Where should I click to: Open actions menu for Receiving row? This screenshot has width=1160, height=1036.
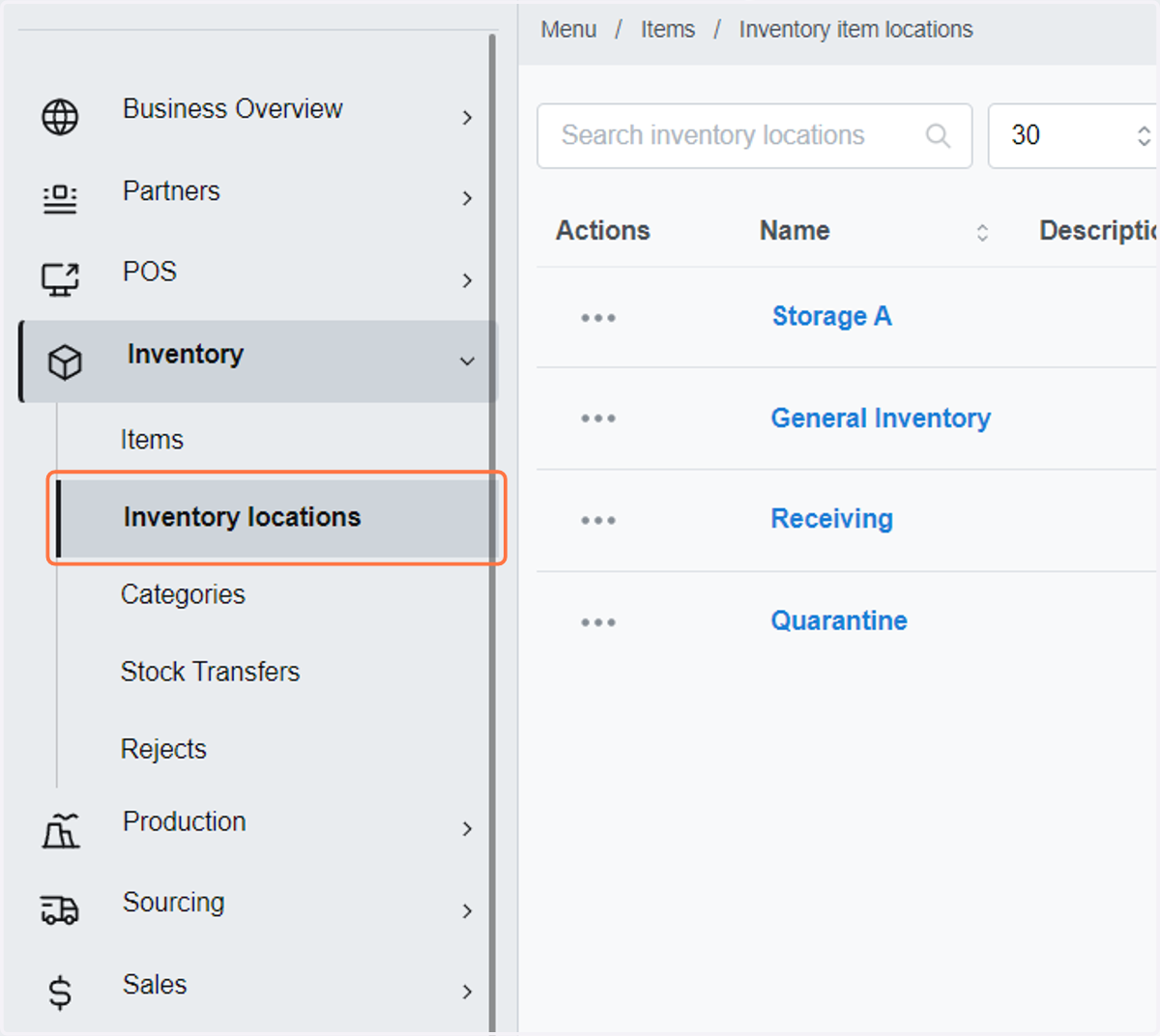coord(598,520)
